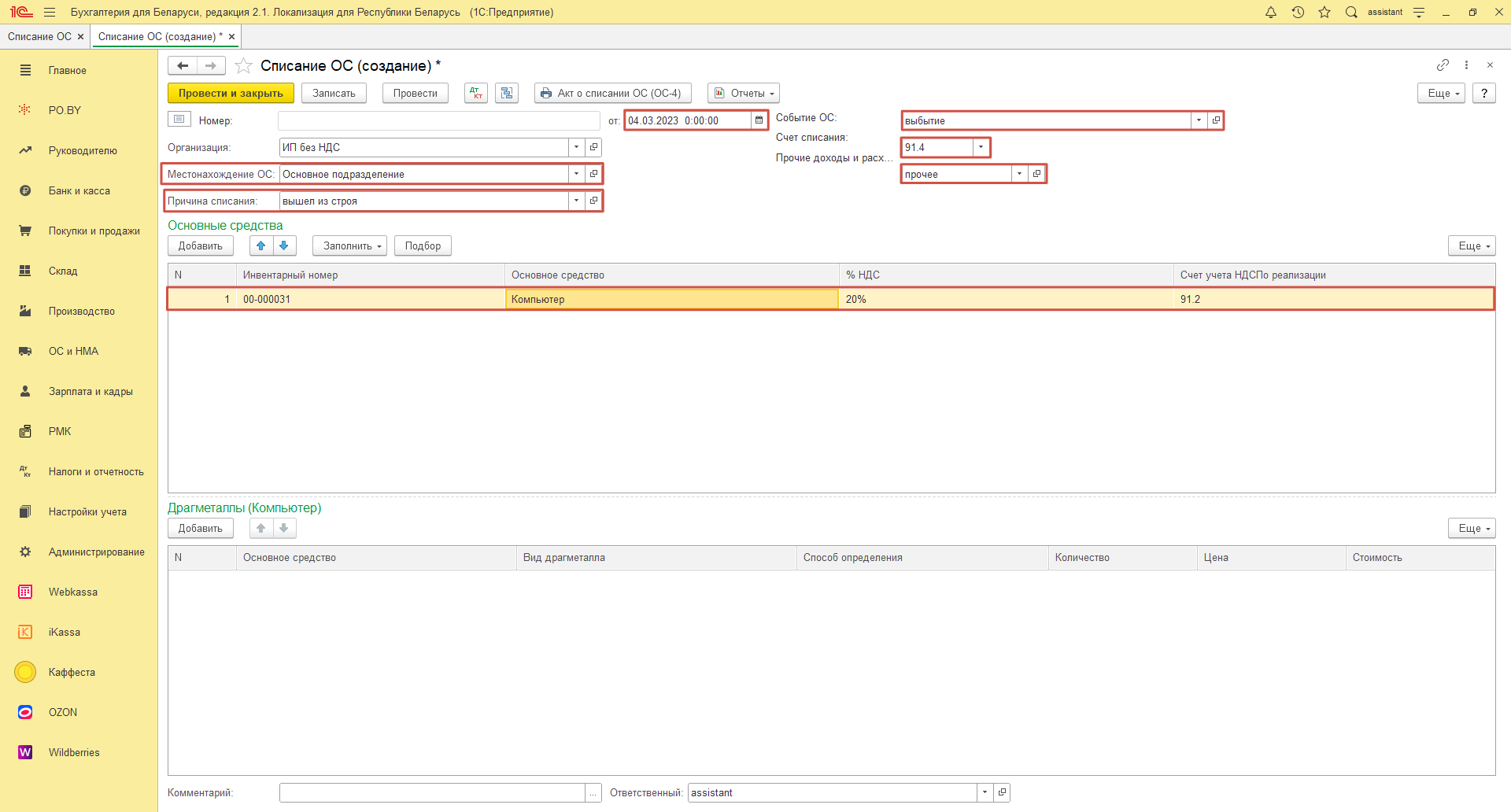Click the document structure icon next to Дт/Кт
Image resolution: width=1511 pixels, height=812 pixels.
(507, 93)
